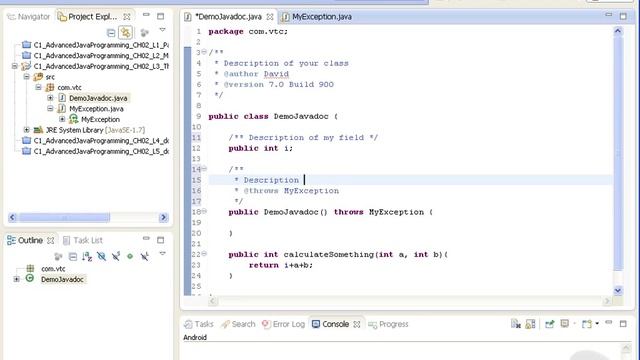The width and height of the screenshot is (640, 360).
Task: Open Project Explorer view menu arrow
Action: (162, 30)
